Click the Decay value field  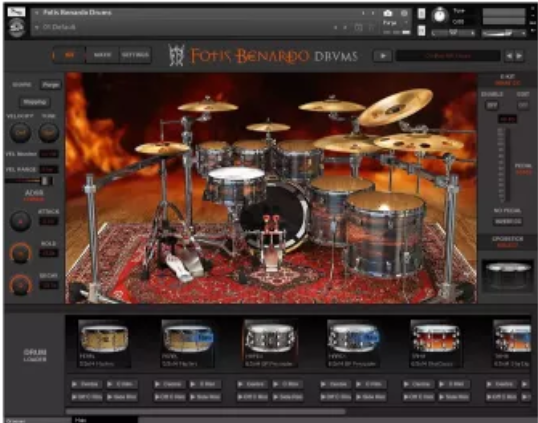pyautogui.click(x=48, y=285)
